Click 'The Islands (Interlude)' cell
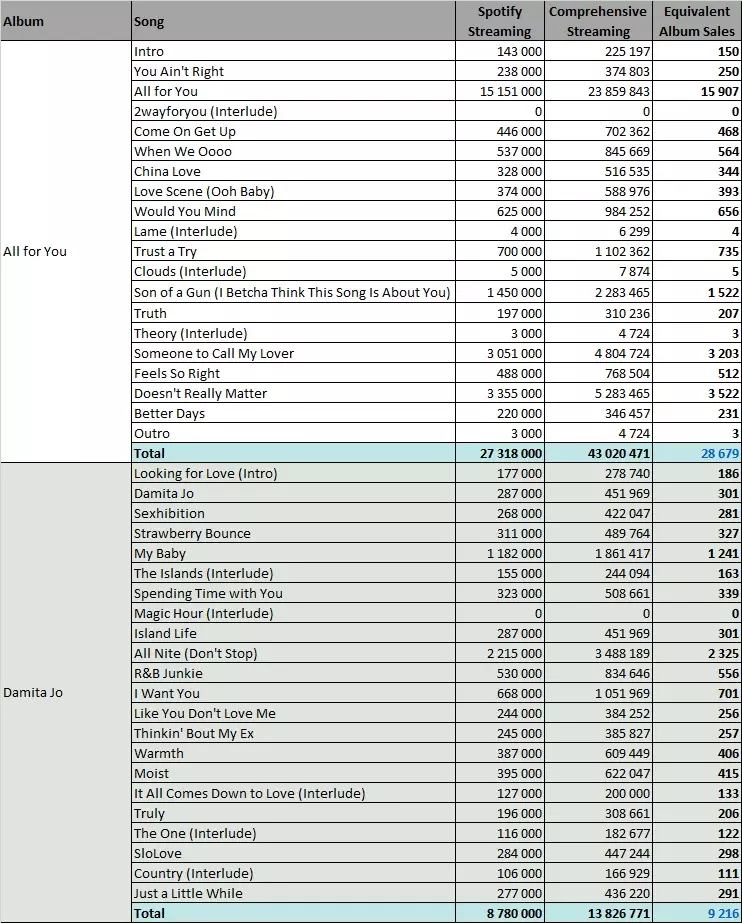 [x=293, y=573]
